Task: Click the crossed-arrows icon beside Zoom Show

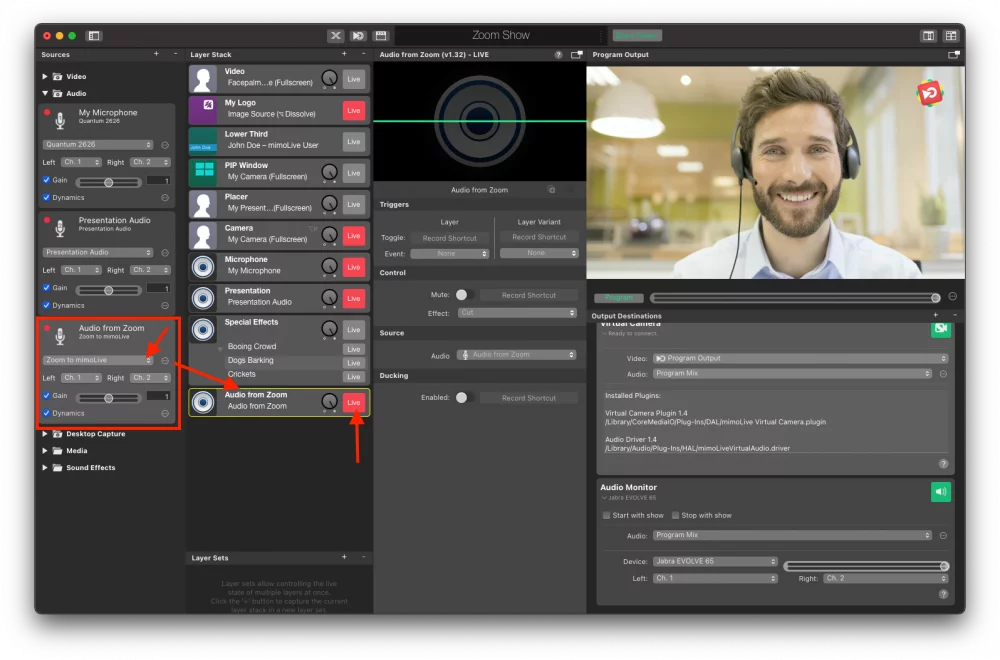Action: pos(335,36)
